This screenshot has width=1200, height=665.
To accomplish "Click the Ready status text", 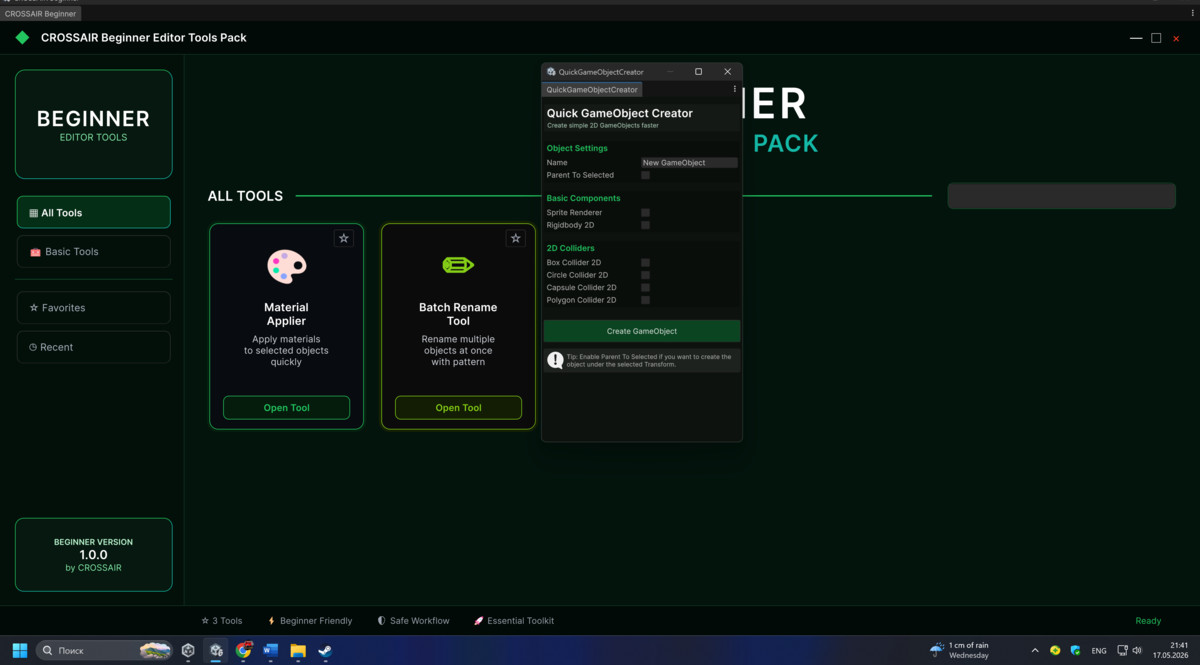I will tap(1148, 621).
